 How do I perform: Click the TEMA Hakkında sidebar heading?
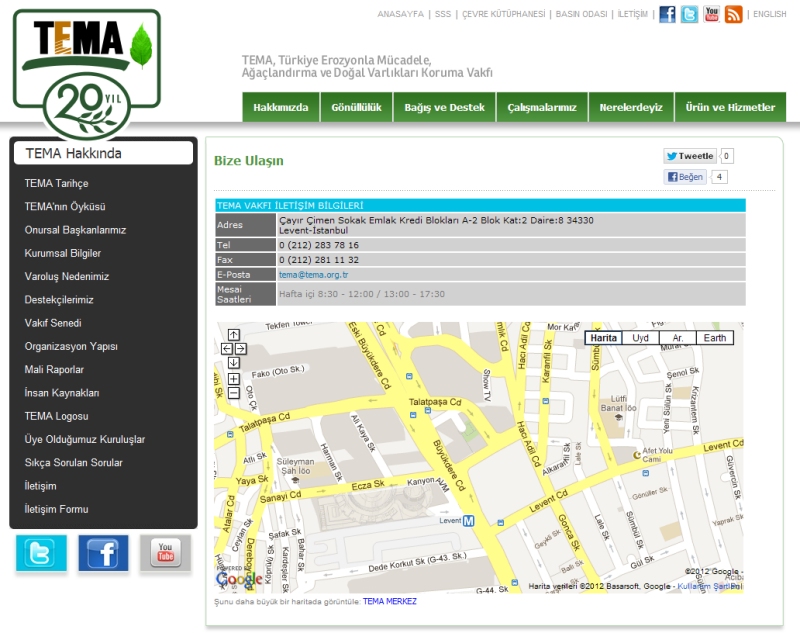104,153
